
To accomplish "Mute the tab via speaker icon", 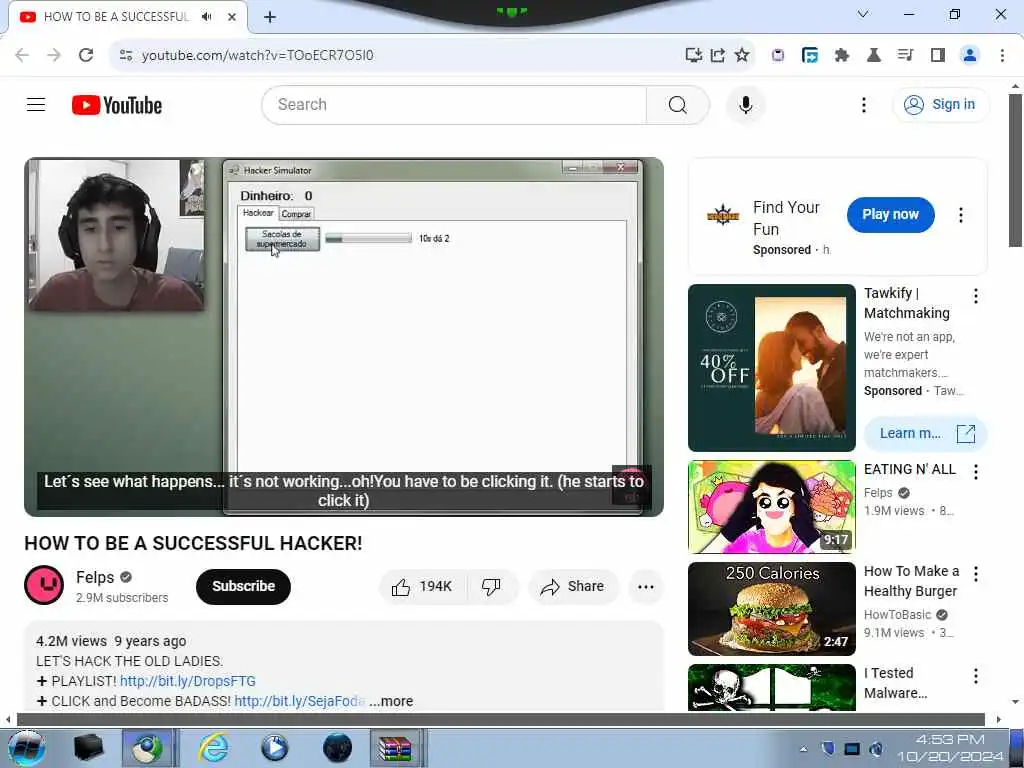I will click(207, 16).
